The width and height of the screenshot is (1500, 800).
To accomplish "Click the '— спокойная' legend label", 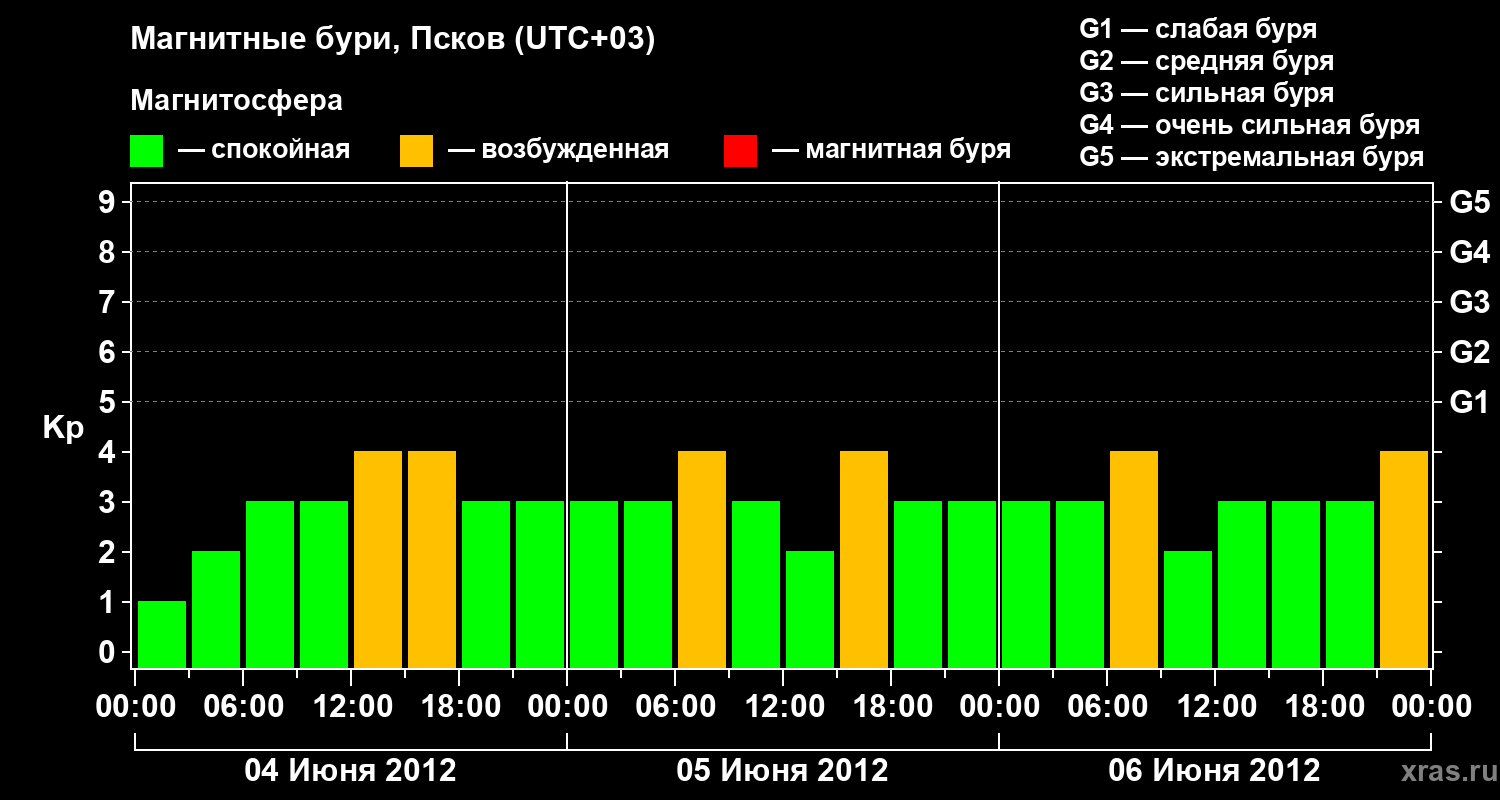I will click(264, 150).
